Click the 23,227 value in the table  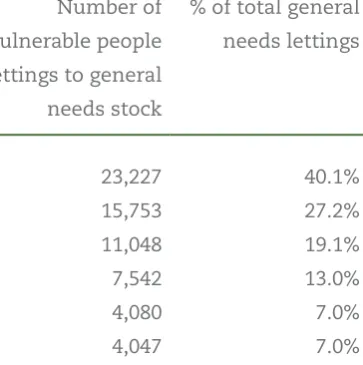(x=131, y=177)
